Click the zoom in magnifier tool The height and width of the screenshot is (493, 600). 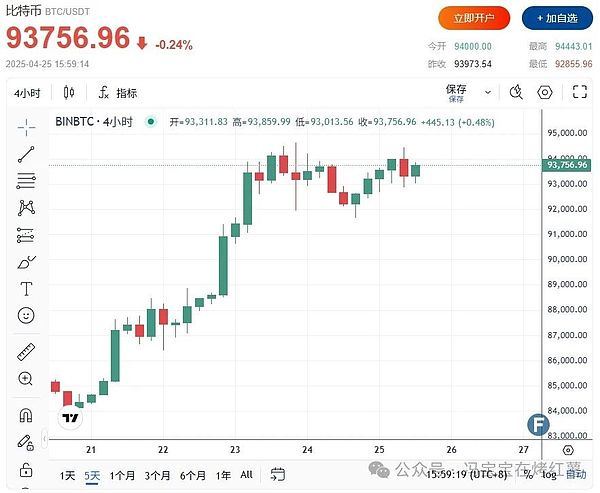tap(25, 379)
